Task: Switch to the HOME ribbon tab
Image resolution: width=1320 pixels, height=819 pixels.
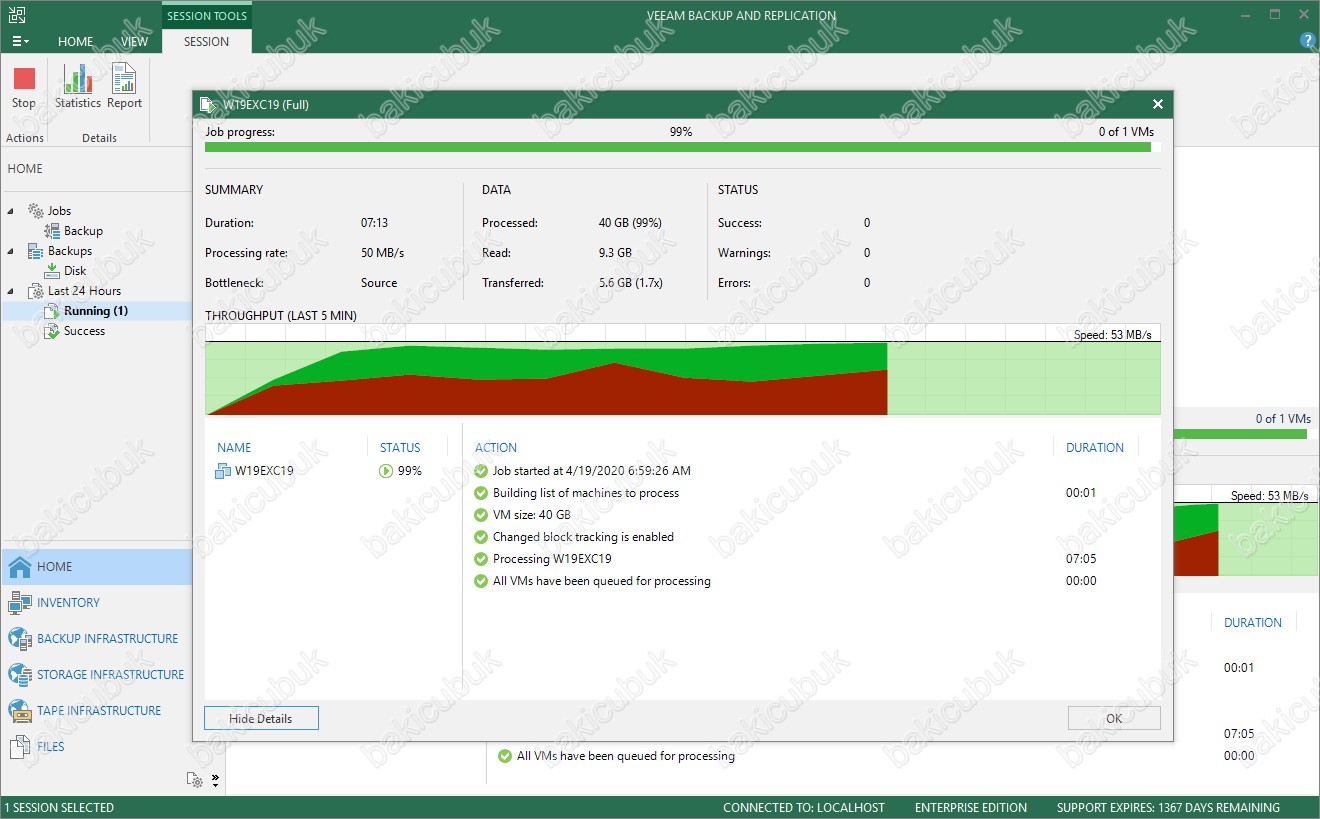Action: coord(76,42)
